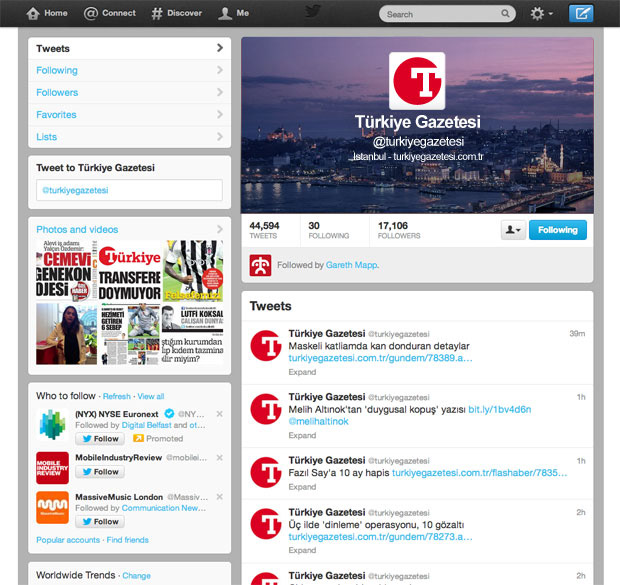This screenshot has height=585, width=620.
Task: Expand the Melih Altınok tweet
Action: click(x=302, y=435)
